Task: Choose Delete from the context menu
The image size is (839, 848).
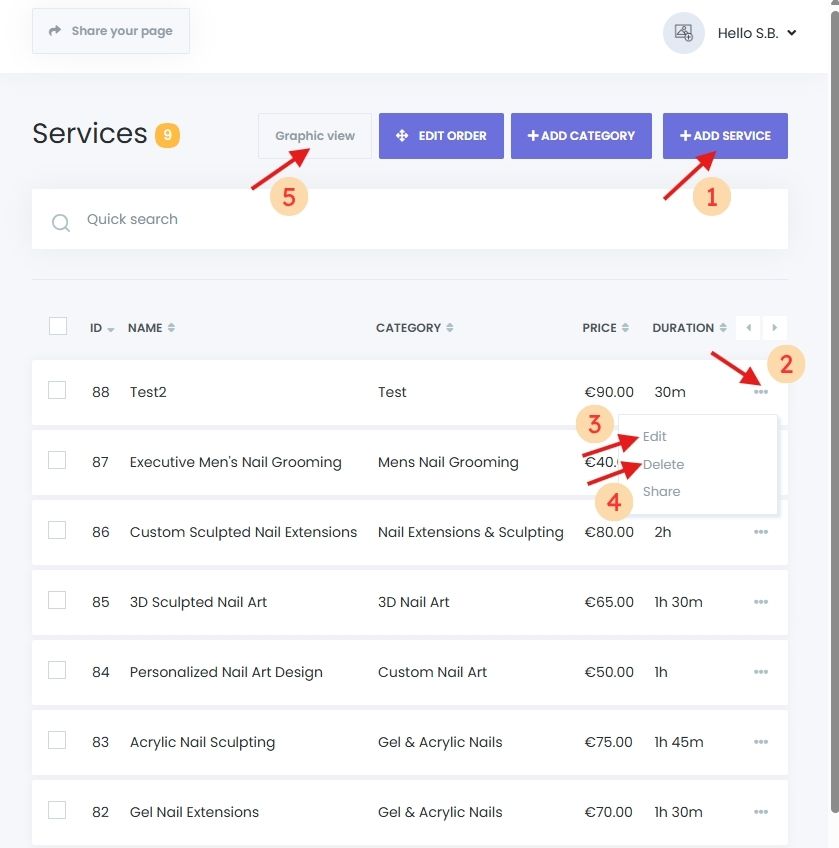Action: pos(664,464)
